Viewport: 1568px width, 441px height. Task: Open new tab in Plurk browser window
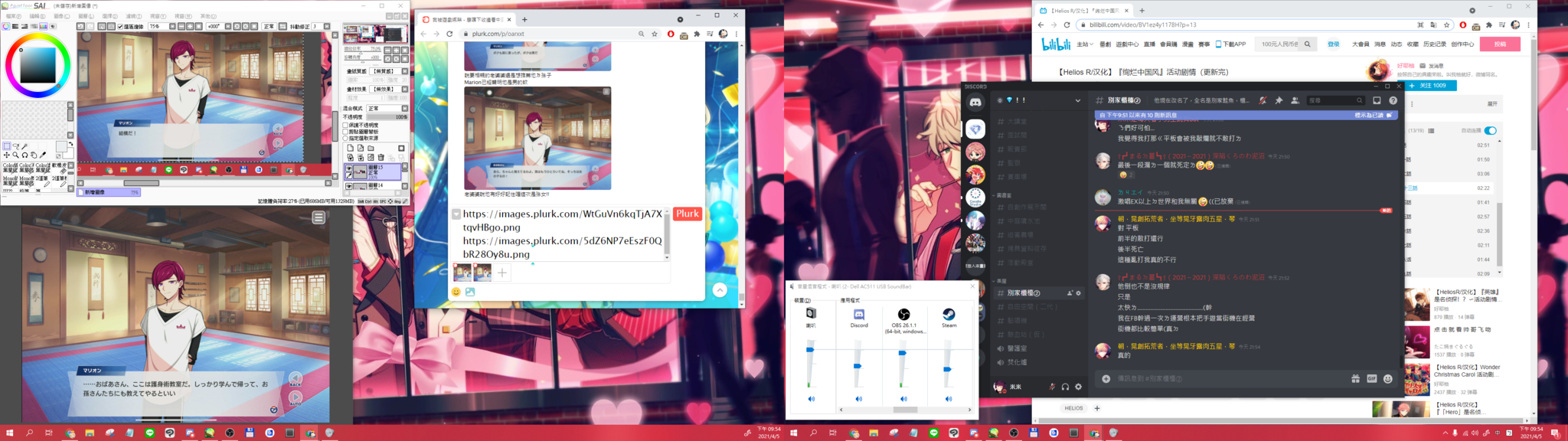point(524,19)
